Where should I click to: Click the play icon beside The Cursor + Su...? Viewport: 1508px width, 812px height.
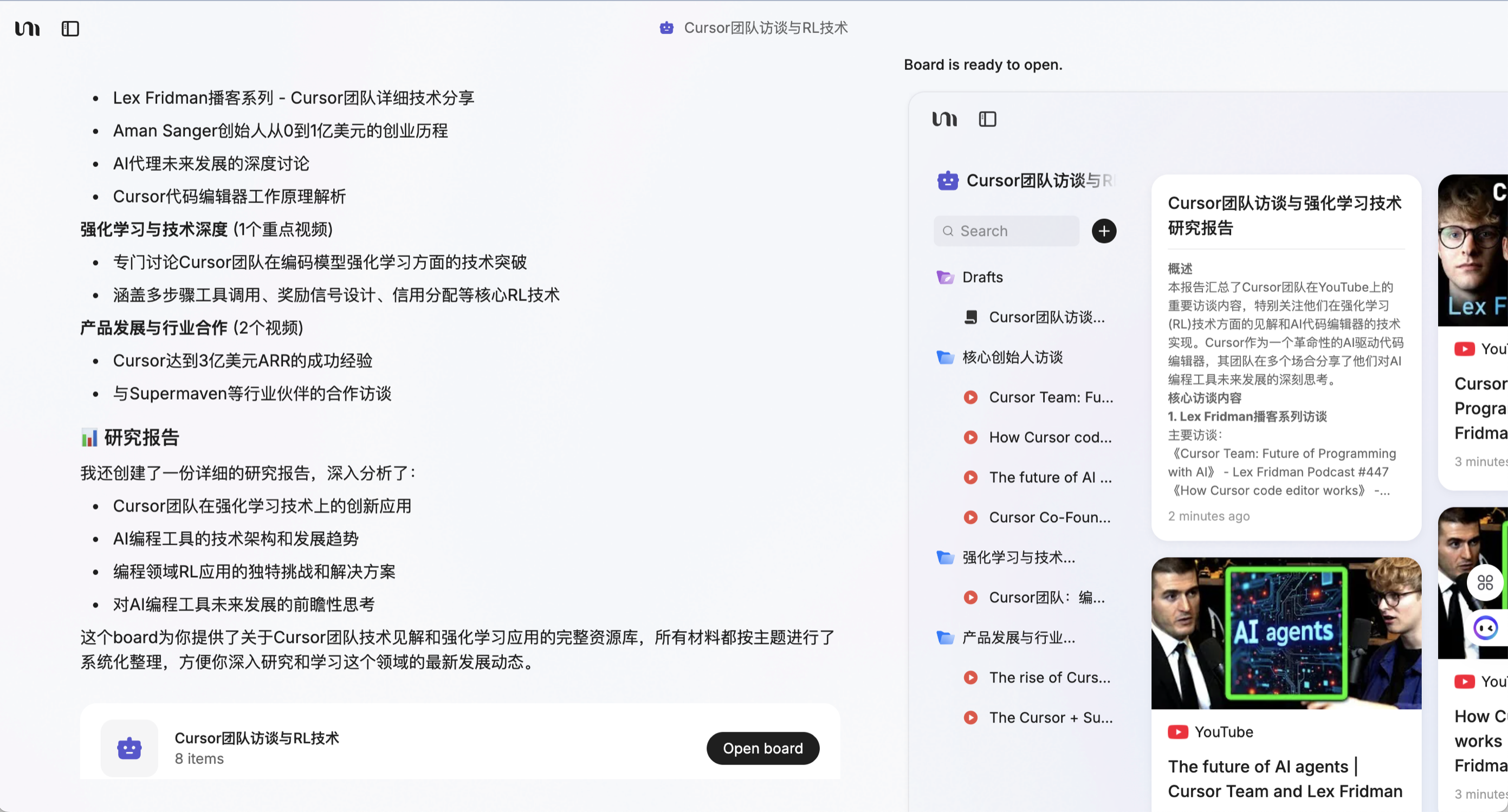tap(970, 717)
